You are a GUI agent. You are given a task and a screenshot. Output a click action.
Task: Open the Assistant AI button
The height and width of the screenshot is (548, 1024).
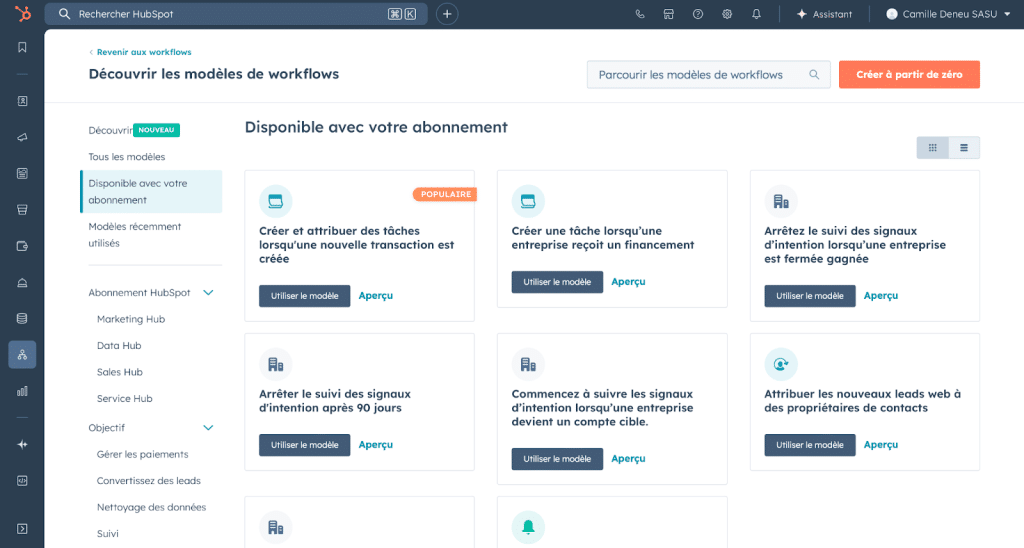(824, 14)
